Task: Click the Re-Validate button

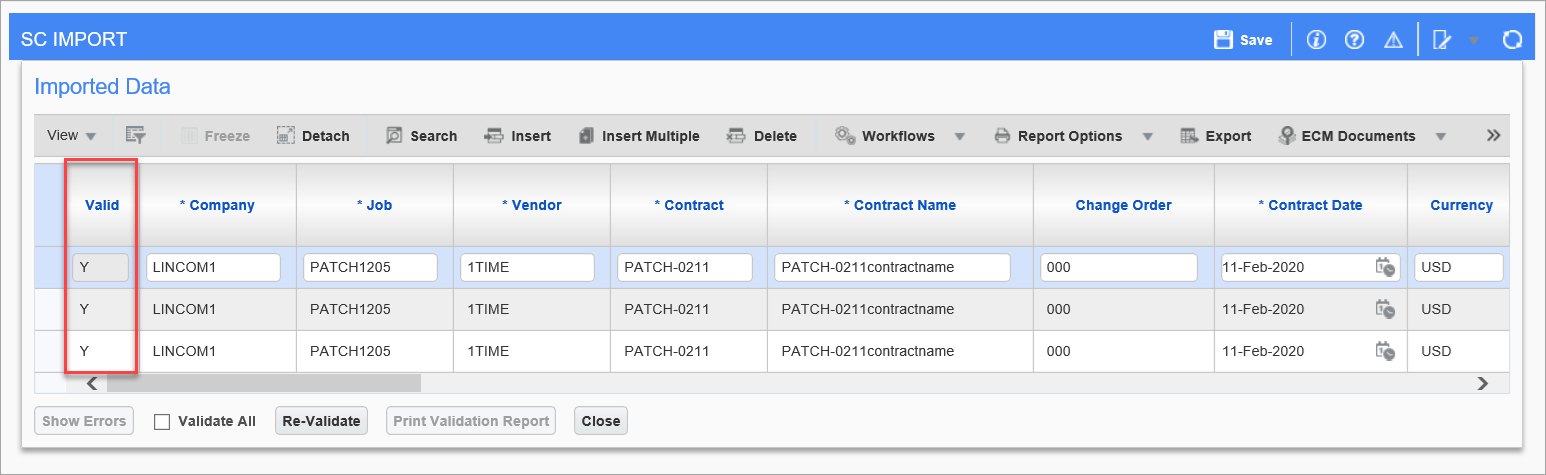Action: 321,421
